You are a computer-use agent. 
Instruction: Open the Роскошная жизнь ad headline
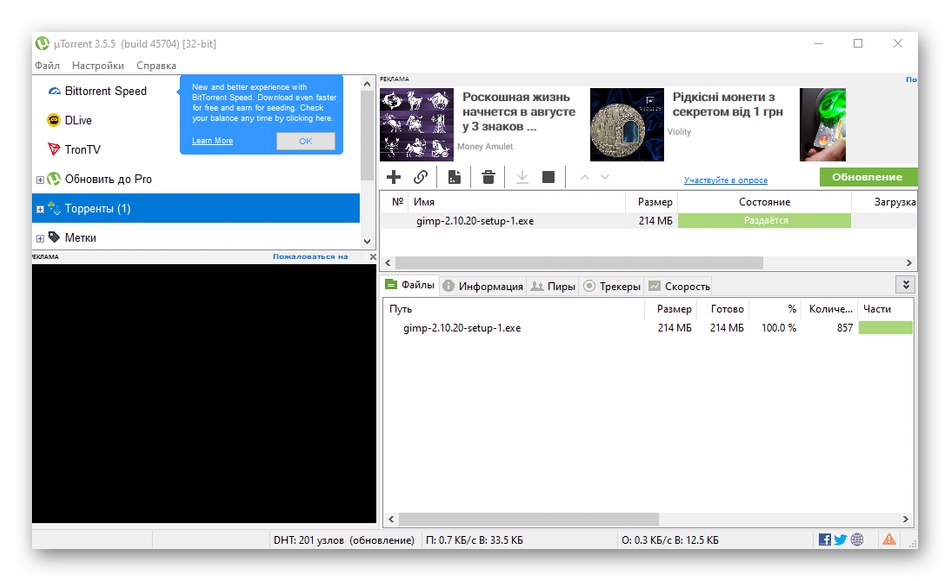pyautogui.click(x=519, y=111)
